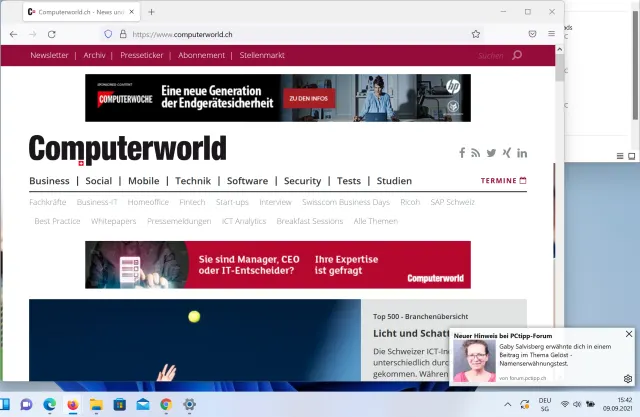Click the Facebook icon in the site header

point(462,153)
